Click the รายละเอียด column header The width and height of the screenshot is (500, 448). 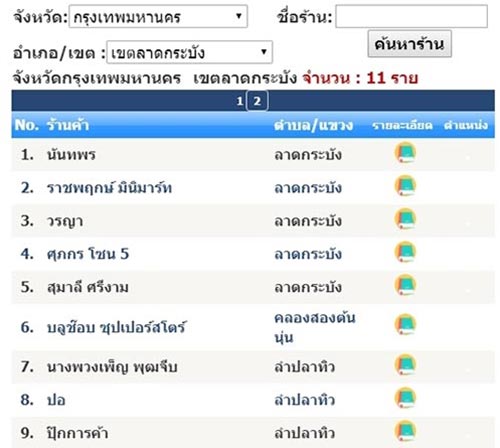pyautogui.click(x=402, y=125)
